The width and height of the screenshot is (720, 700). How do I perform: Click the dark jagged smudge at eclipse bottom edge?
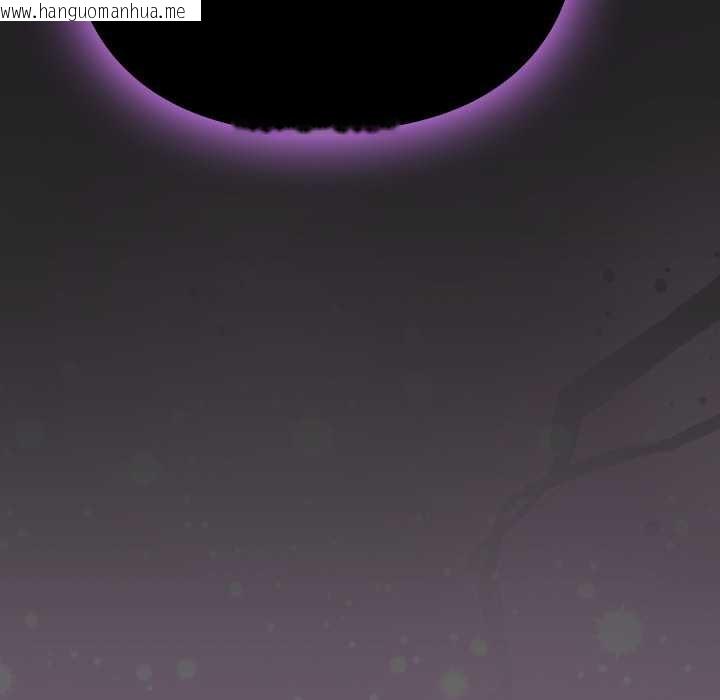point(315,127)
